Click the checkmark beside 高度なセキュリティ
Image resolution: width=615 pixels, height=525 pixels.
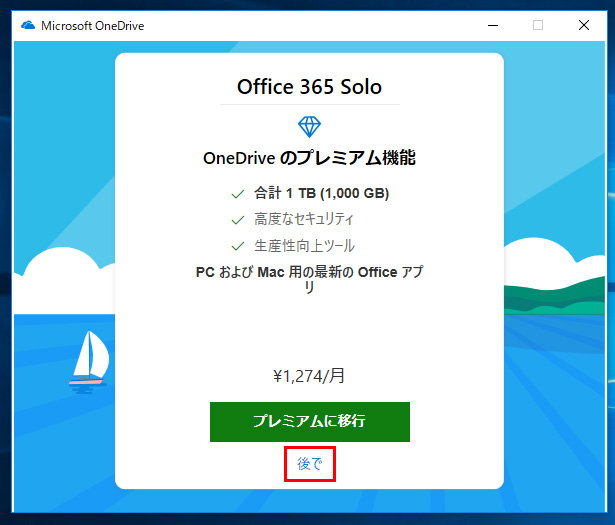(x=238, y=219)
